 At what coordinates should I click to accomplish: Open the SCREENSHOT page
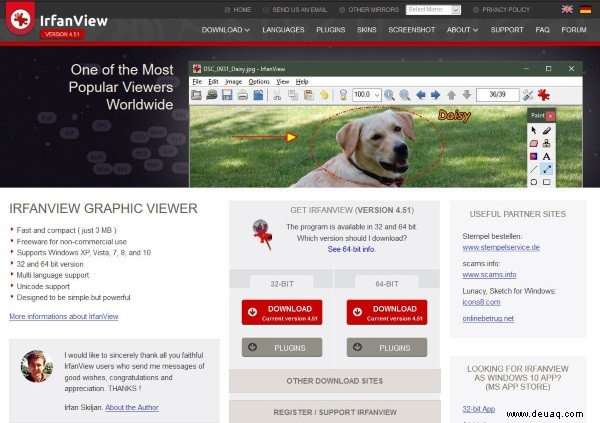pos(411,30)
